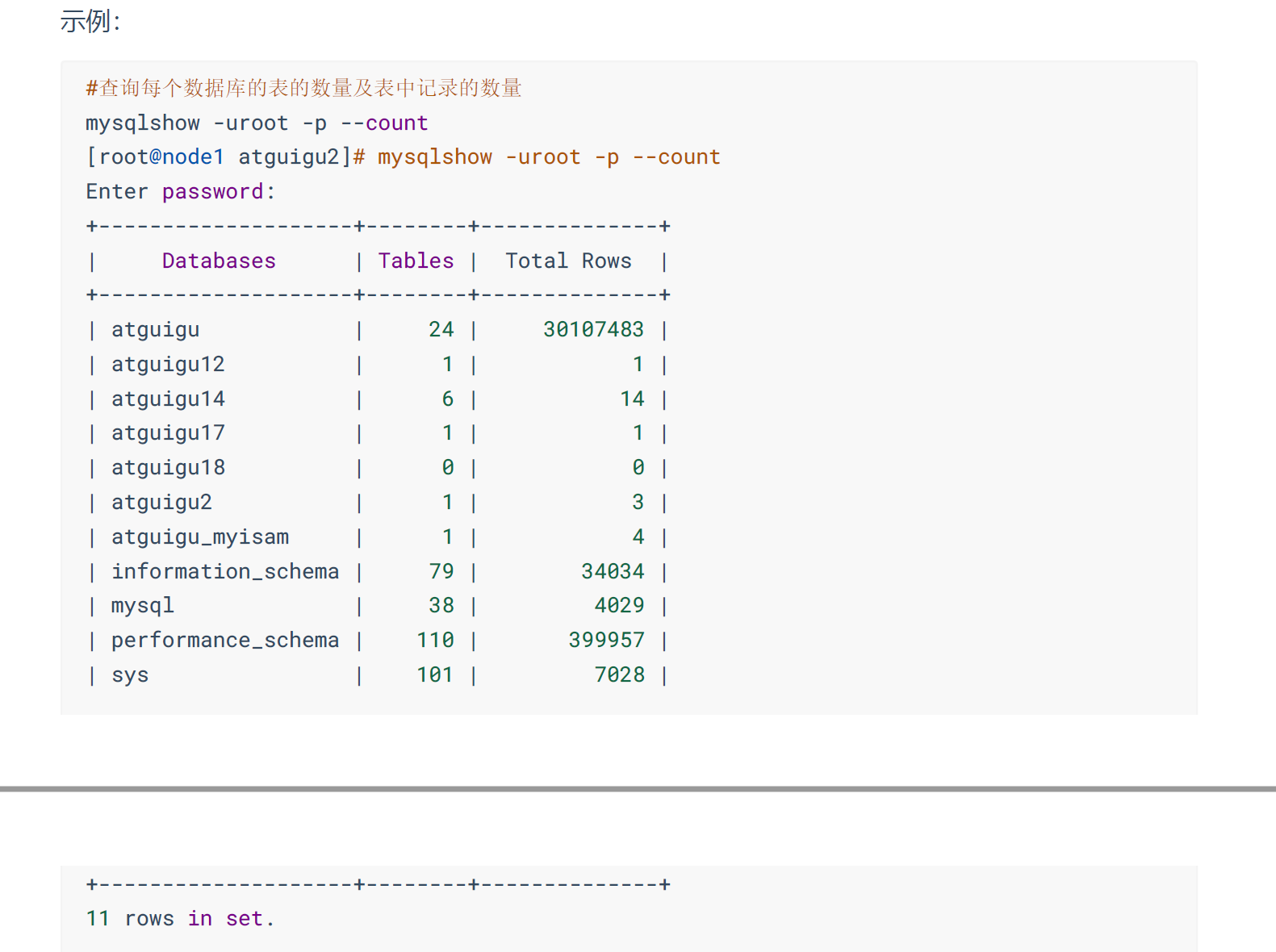This screenshot has height=952, width=1276.
Task: Click the 'atguigu12' database name
Action: click(x=168, y=364)
